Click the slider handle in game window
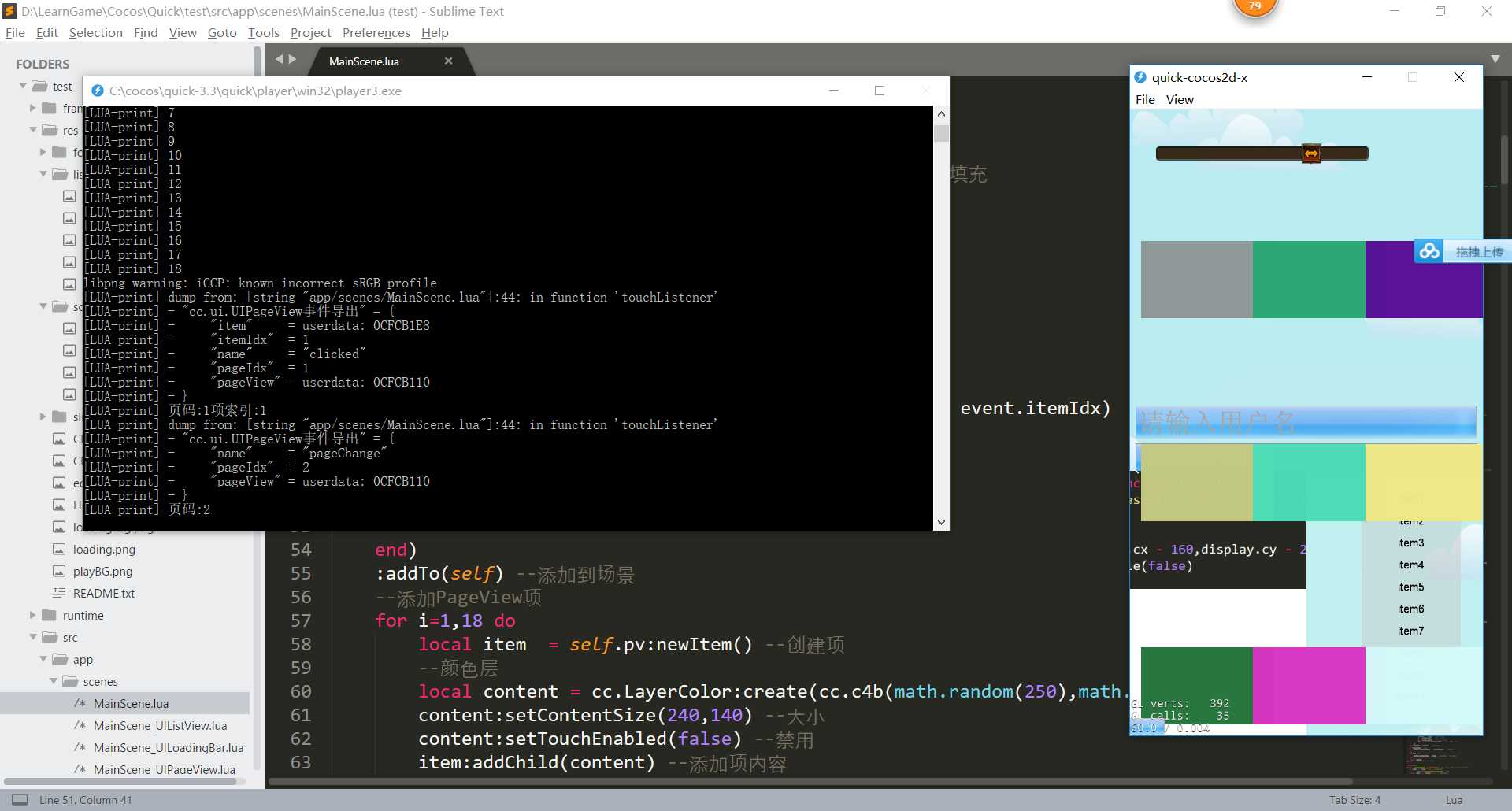The image size is (1512, 811). coord(1311,154)
